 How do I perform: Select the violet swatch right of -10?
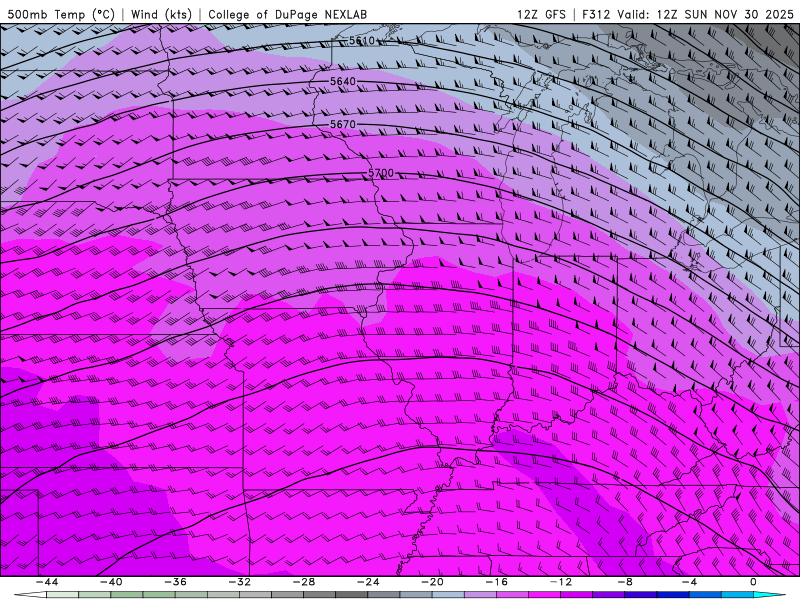tap(609, 595)
